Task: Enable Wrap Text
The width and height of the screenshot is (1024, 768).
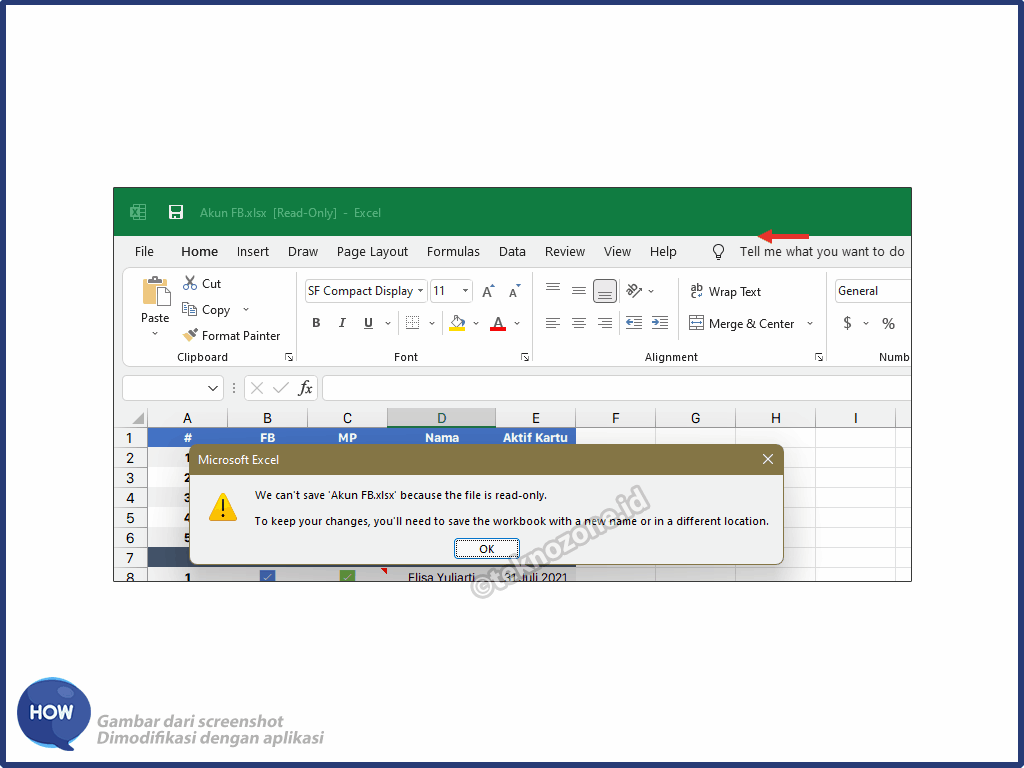Action: (x=726, y=291)
